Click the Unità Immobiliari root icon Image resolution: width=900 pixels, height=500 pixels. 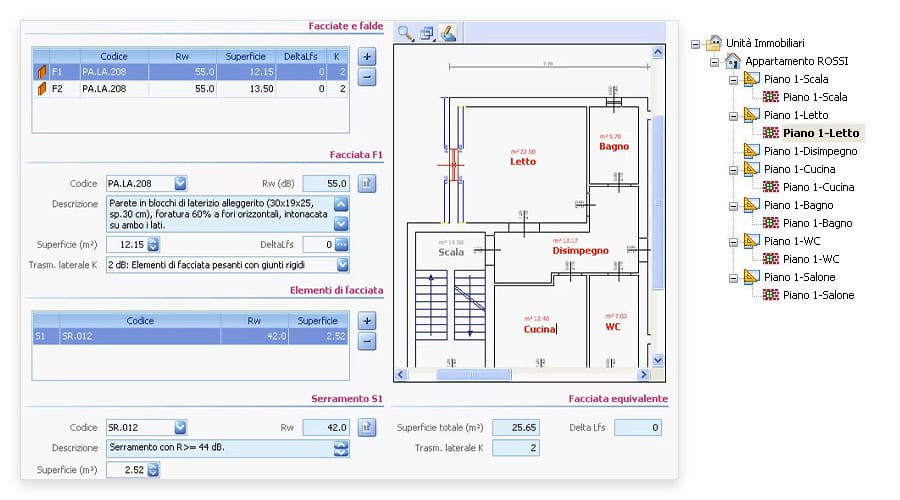pos(713,42)
